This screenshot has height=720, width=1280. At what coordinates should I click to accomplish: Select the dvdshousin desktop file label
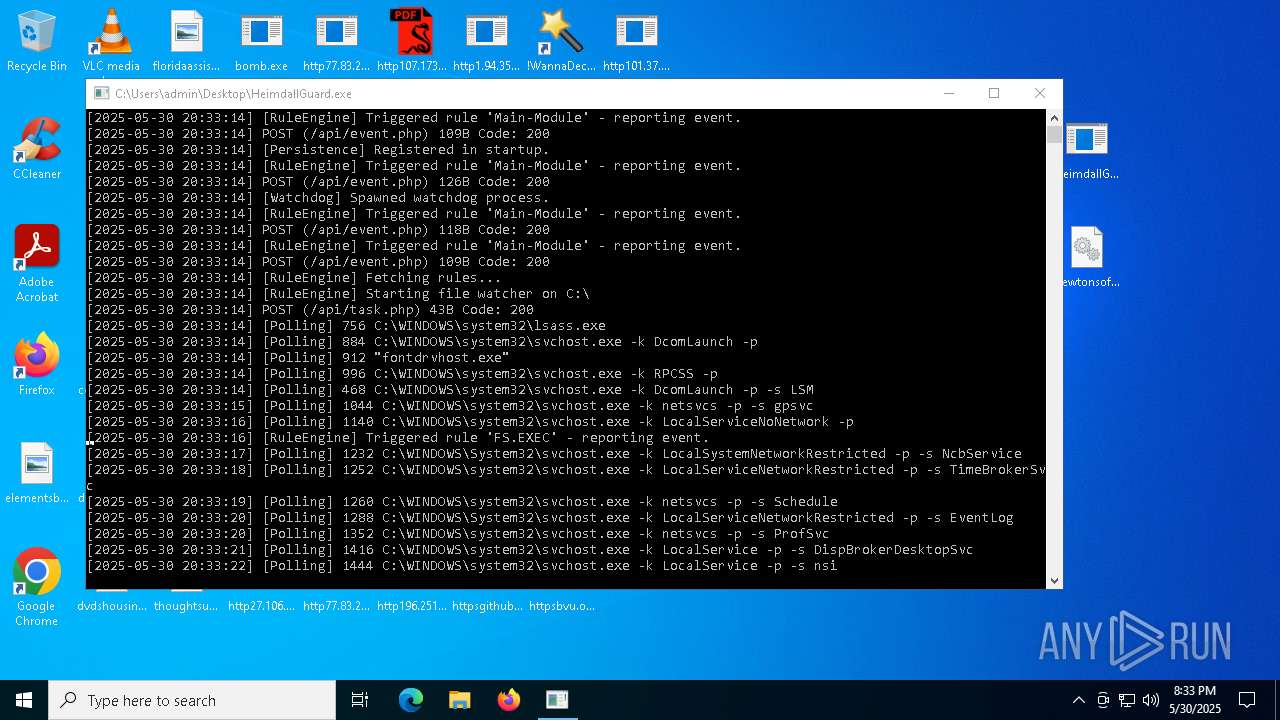112,606
